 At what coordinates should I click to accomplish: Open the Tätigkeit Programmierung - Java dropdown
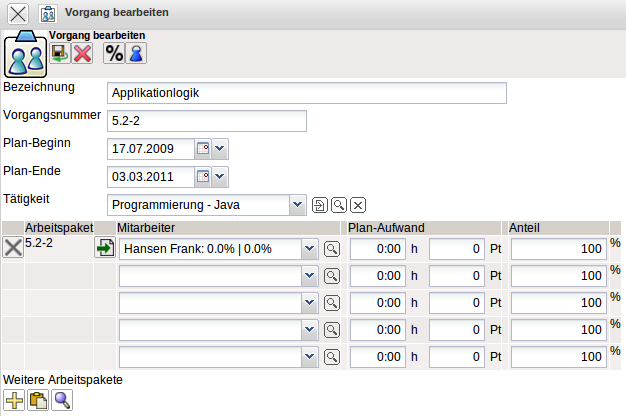(x=296, y=205)
